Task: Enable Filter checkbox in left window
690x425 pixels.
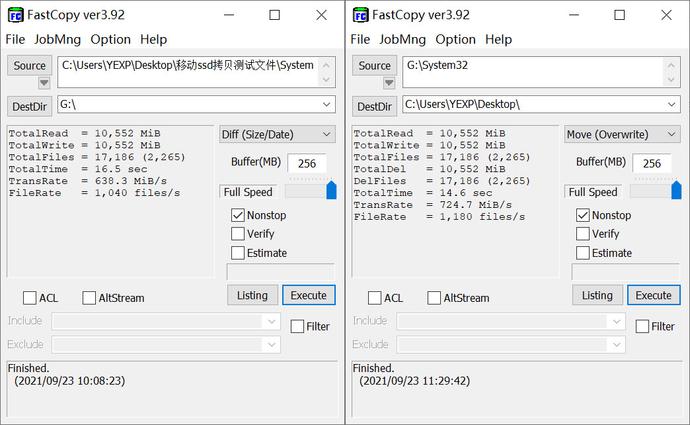Action: (297, 326)
